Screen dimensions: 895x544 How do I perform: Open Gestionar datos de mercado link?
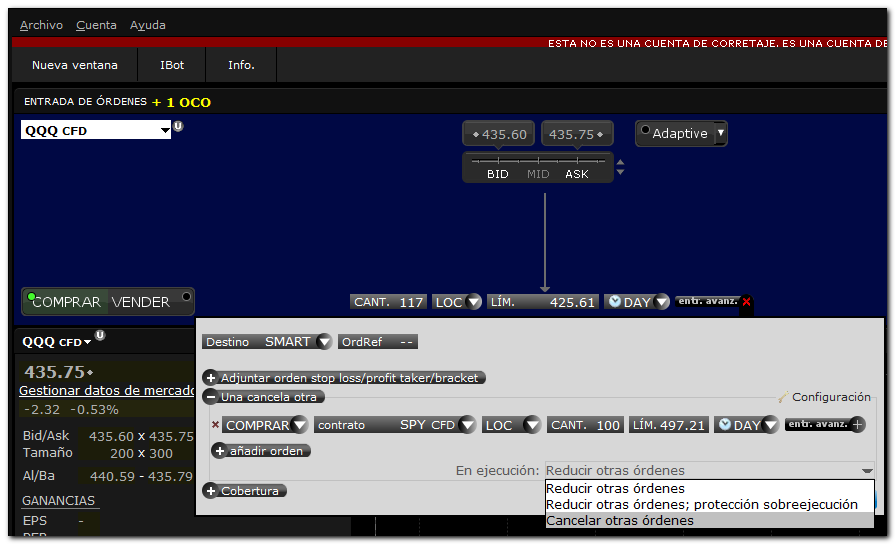[107, 390]
